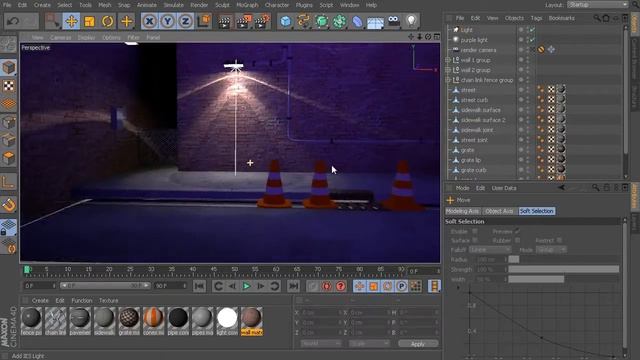Open the spline pen tool icon

pos(303,21)
